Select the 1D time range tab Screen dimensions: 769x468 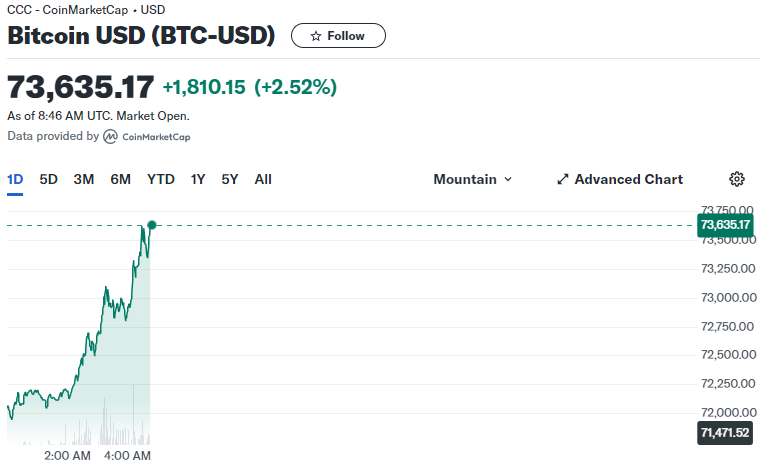tap(15, 180)
